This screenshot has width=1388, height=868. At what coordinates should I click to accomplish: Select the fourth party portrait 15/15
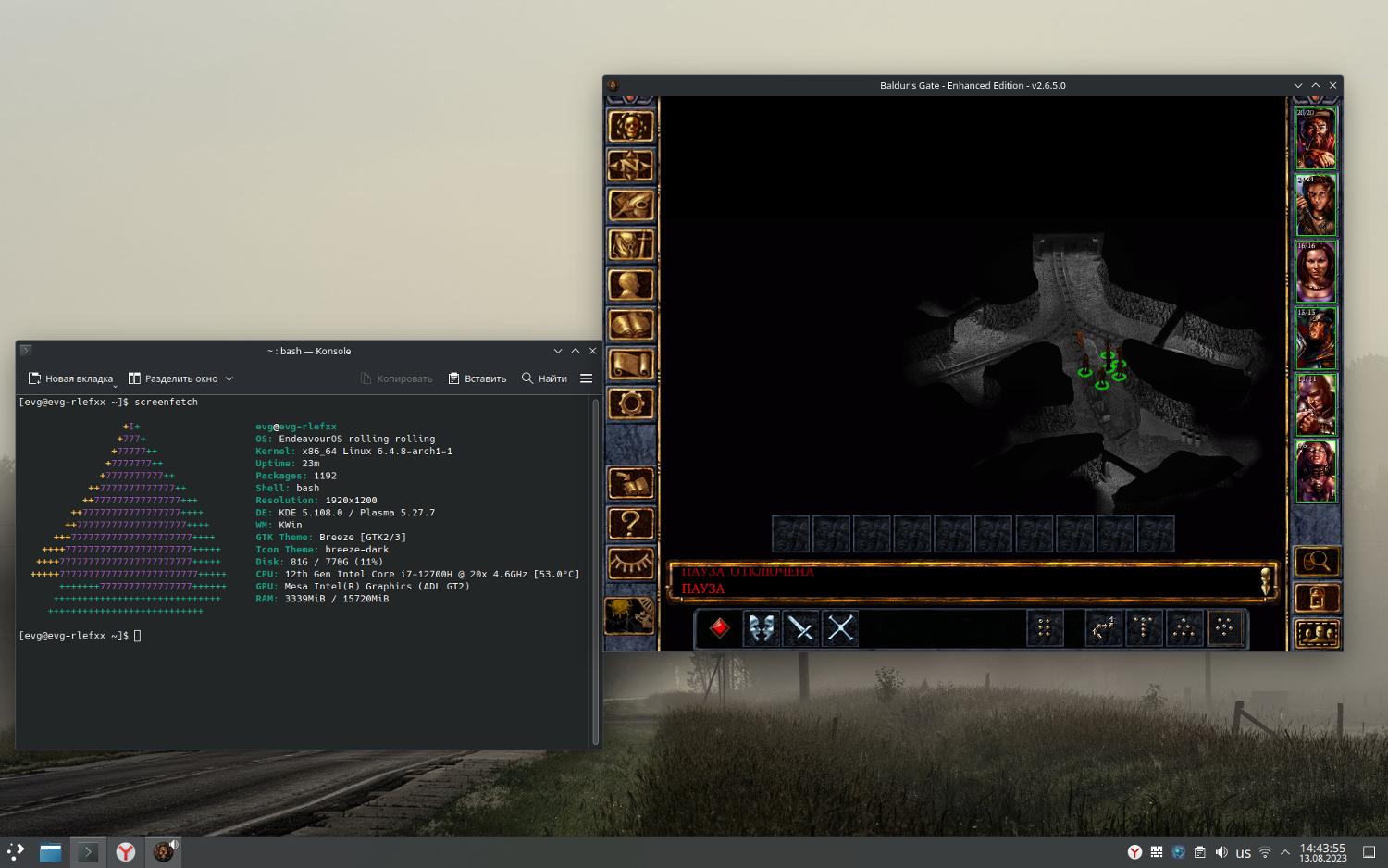click(1316, 338)
